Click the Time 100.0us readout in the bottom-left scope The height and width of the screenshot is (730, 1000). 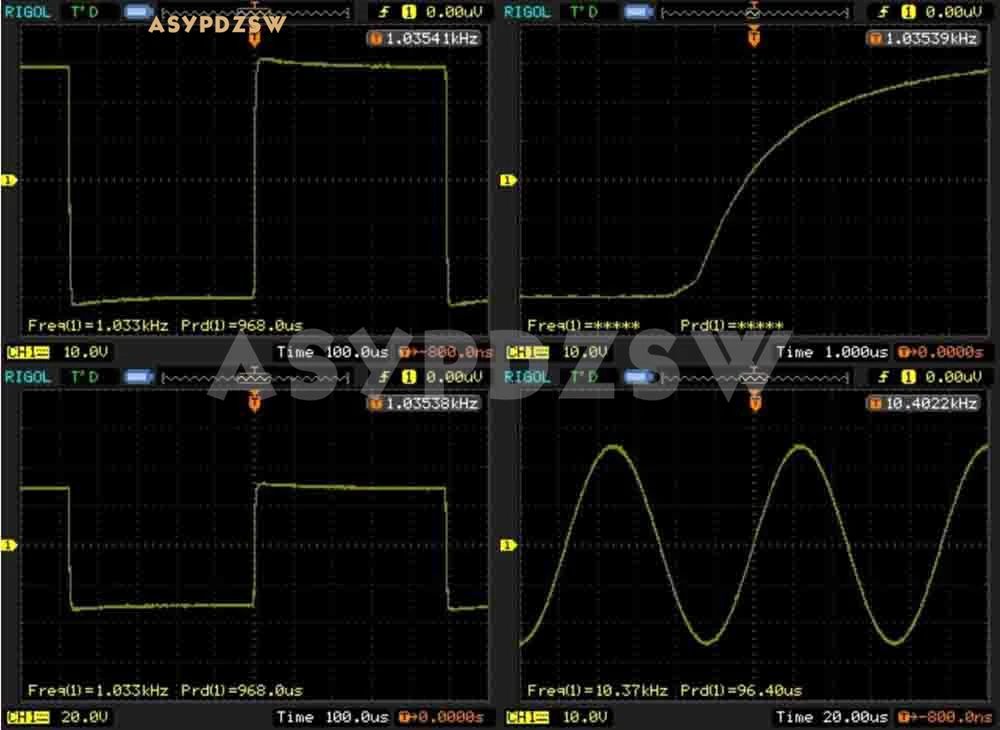(x=332, y=717)
